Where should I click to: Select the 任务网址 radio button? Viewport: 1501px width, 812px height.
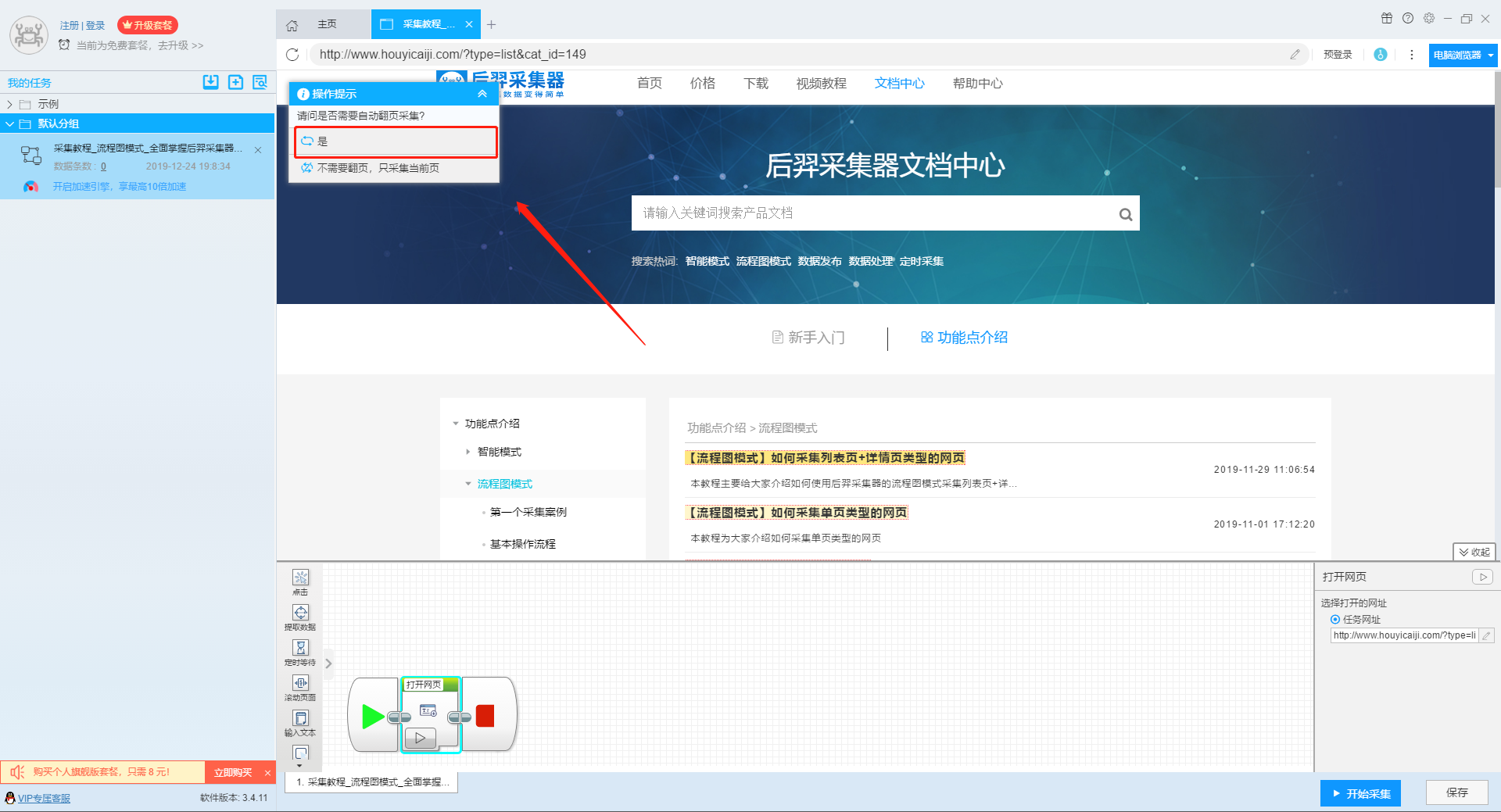tap(1335, 619)
